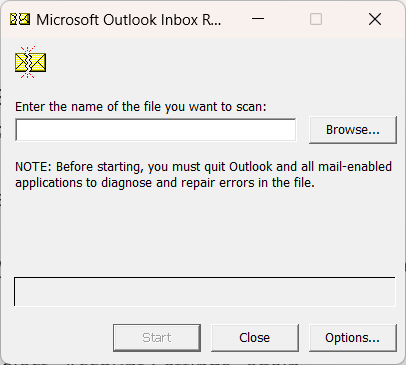Click "Enter the name of the file" label
Image resolution: width=406 pixels, height=365 pixels.
[88, 107]
